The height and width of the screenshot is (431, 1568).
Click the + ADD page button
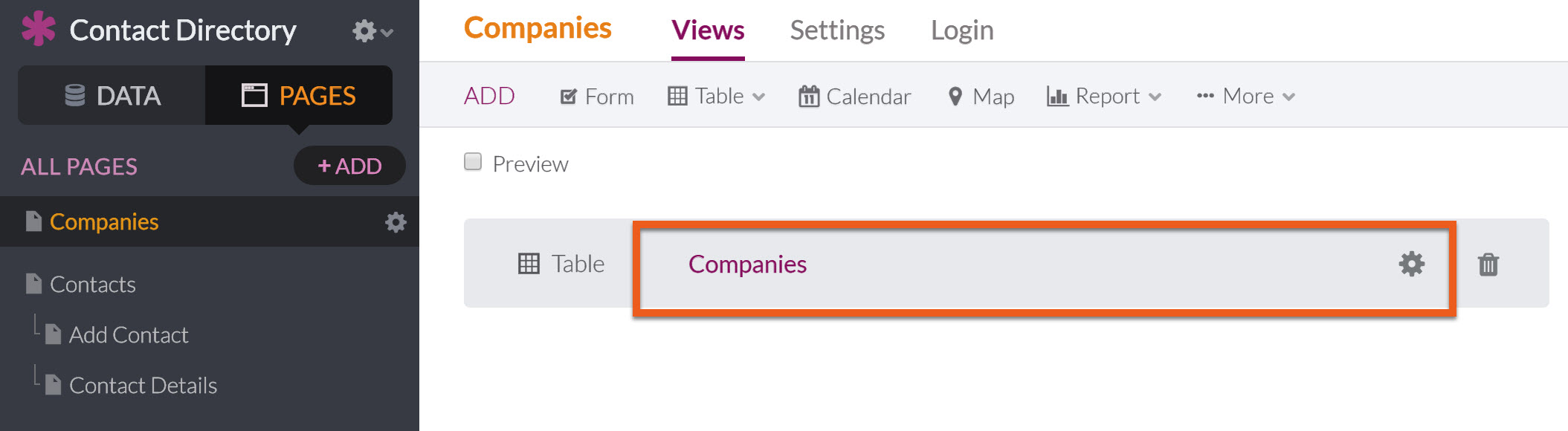click(x=349, y=166)
